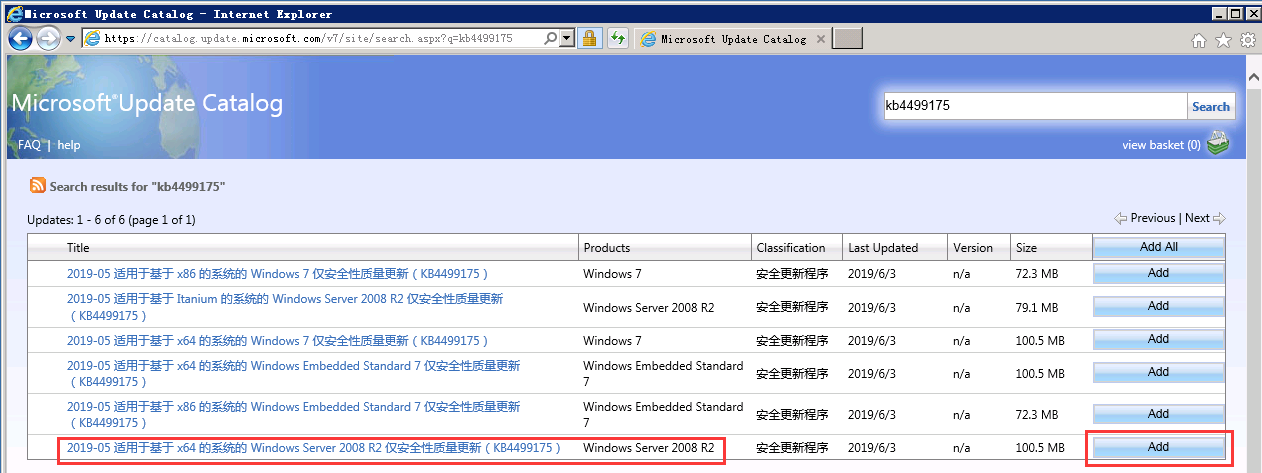Viewport: 1262px width, 473px height.
Task: Open a new blank tab
Action: pos(847,39)
